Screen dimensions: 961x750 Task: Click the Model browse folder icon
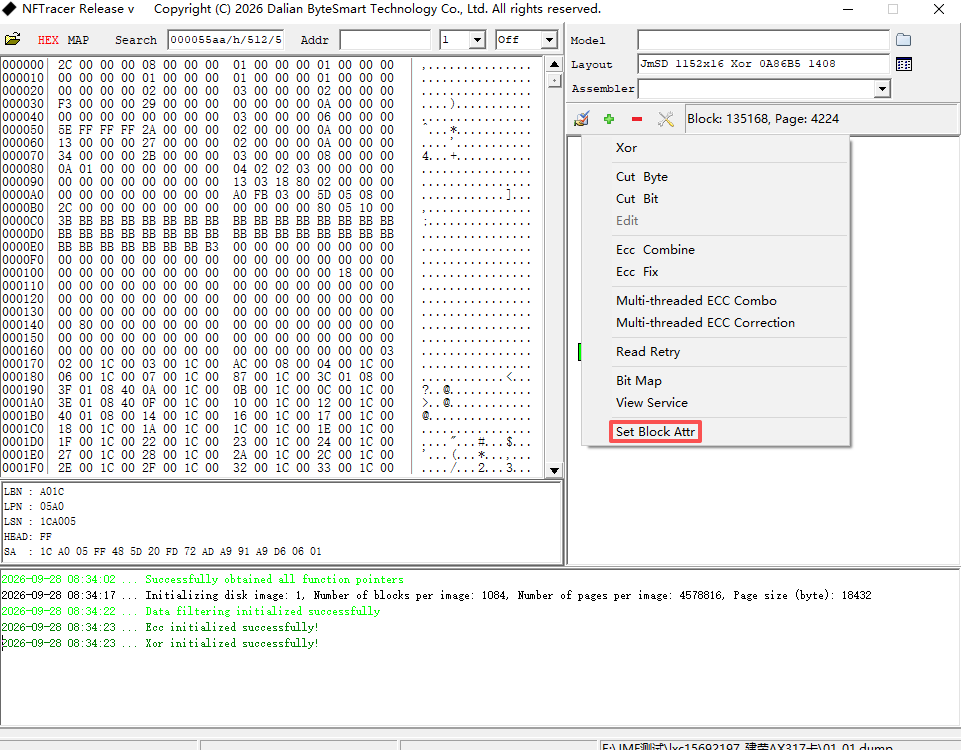coord(903,40)
